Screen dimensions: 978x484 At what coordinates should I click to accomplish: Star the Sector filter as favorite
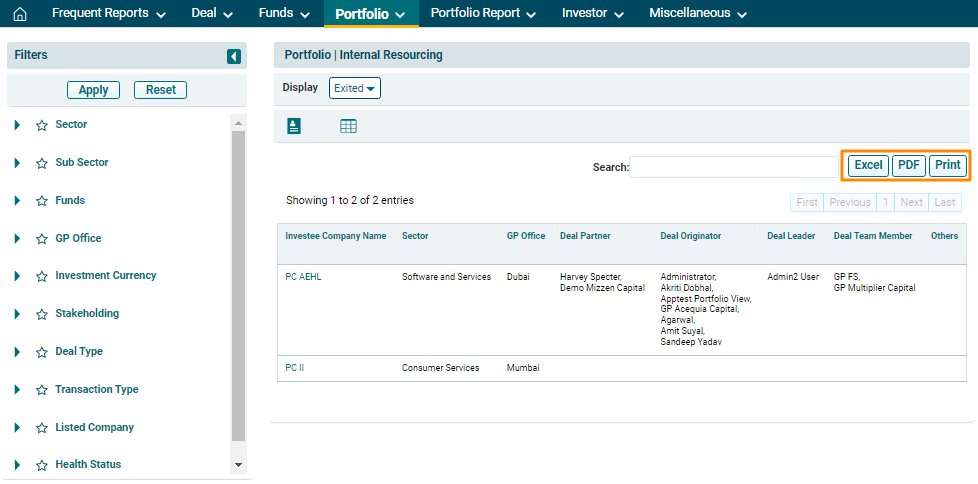42,125
